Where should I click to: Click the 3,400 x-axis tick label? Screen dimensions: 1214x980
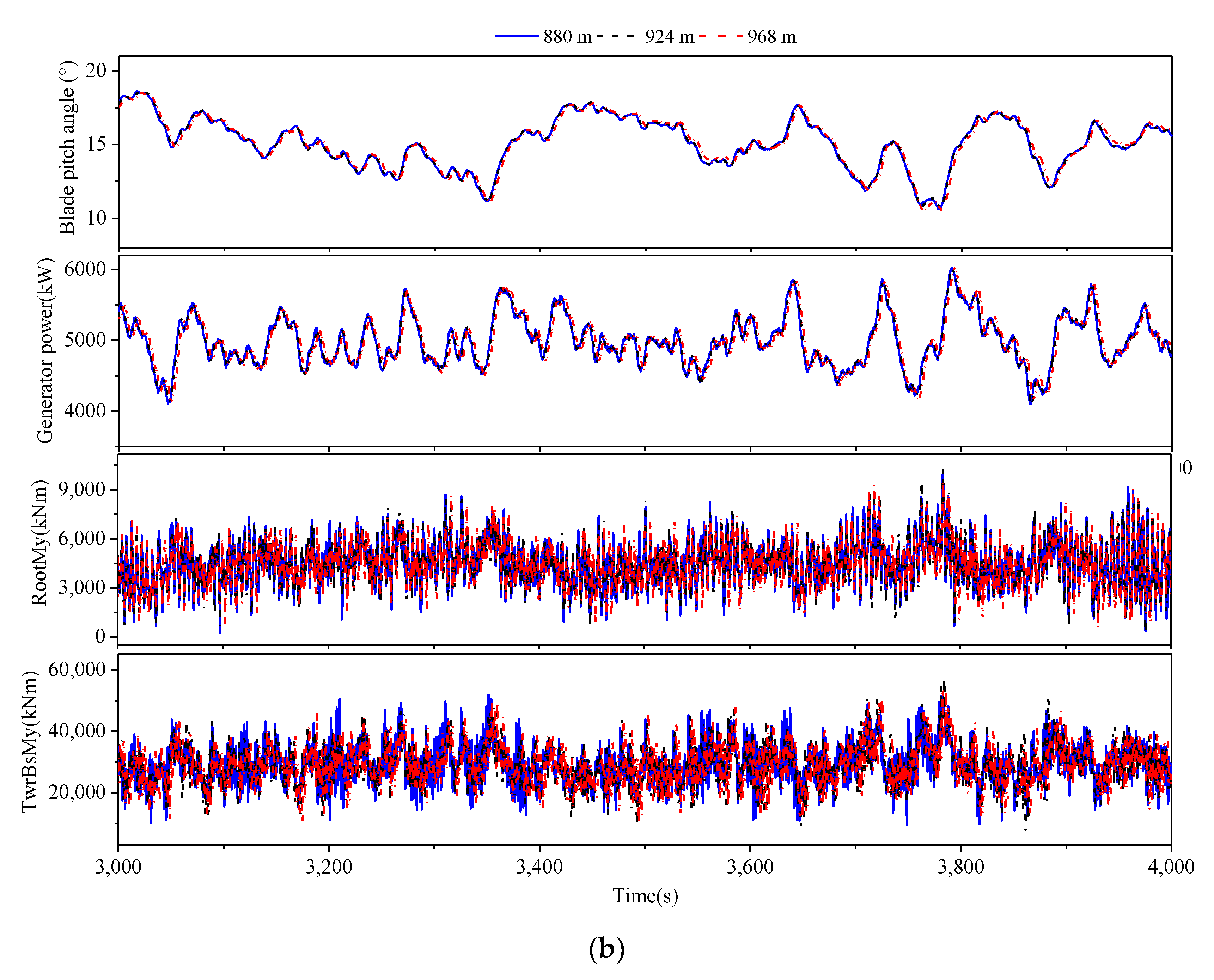tap(539, 866)
